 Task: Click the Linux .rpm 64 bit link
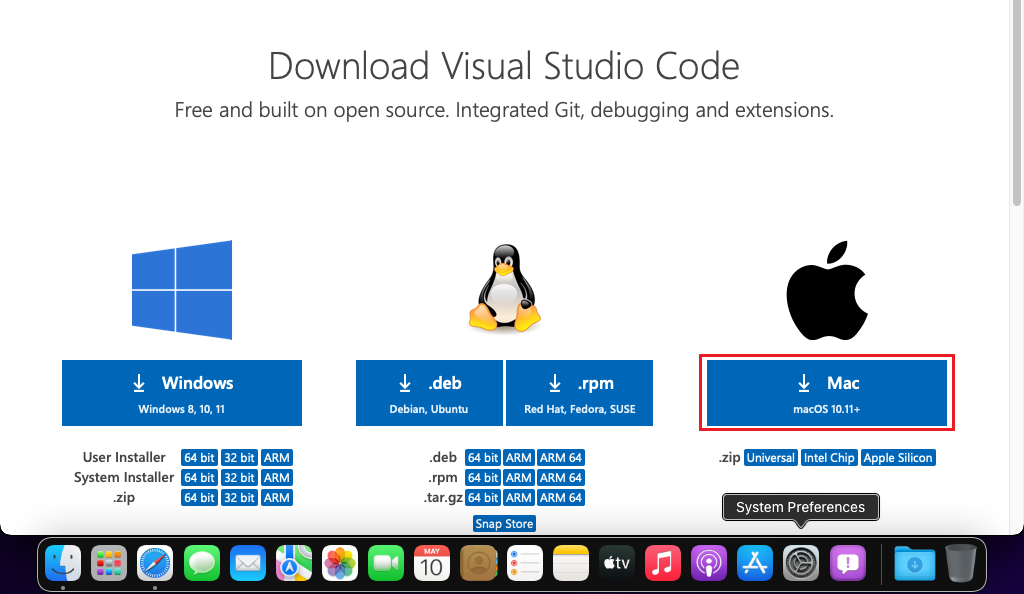[x=483, y=478]
